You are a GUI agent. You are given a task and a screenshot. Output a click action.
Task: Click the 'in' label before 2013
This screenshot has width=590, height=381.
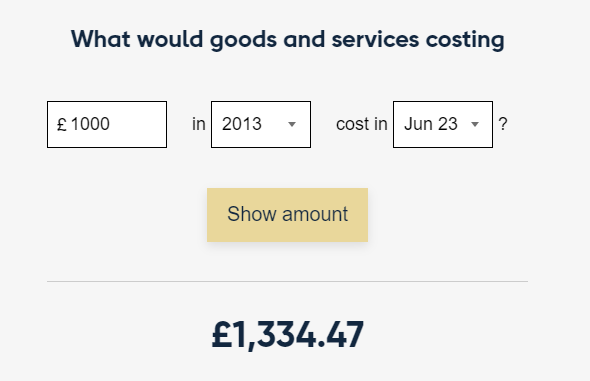[x=199, y=124]
